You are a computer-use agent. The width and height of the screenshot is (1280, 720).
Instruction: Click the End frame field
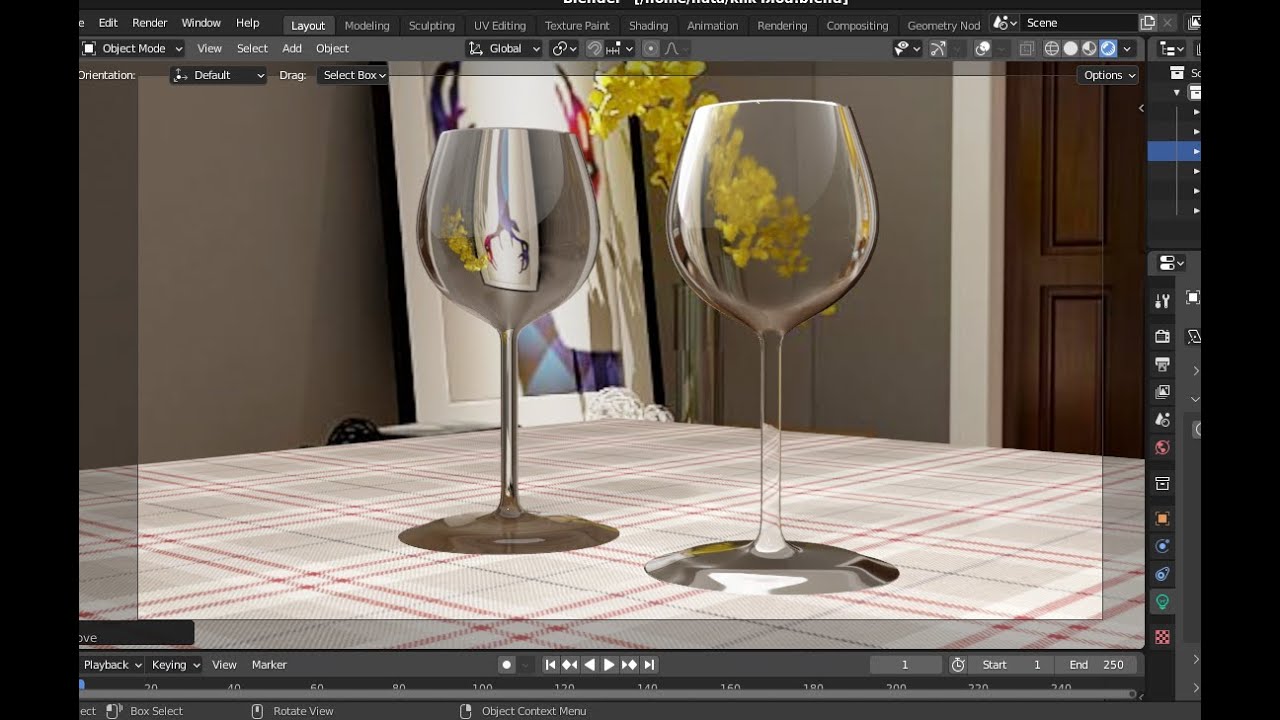tap(1095, 665)
